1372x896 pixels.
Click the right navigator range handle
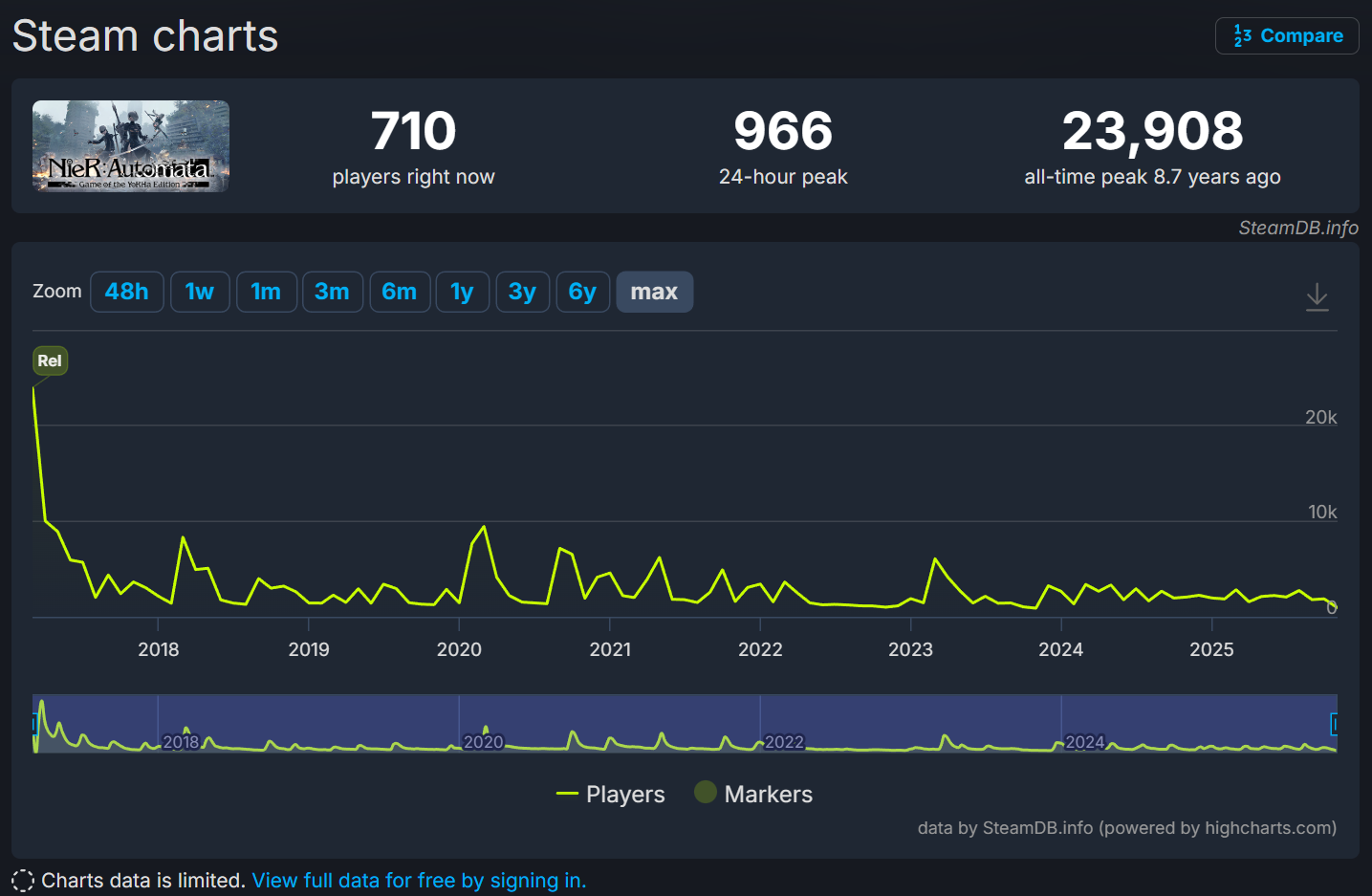coord(1335,724)
